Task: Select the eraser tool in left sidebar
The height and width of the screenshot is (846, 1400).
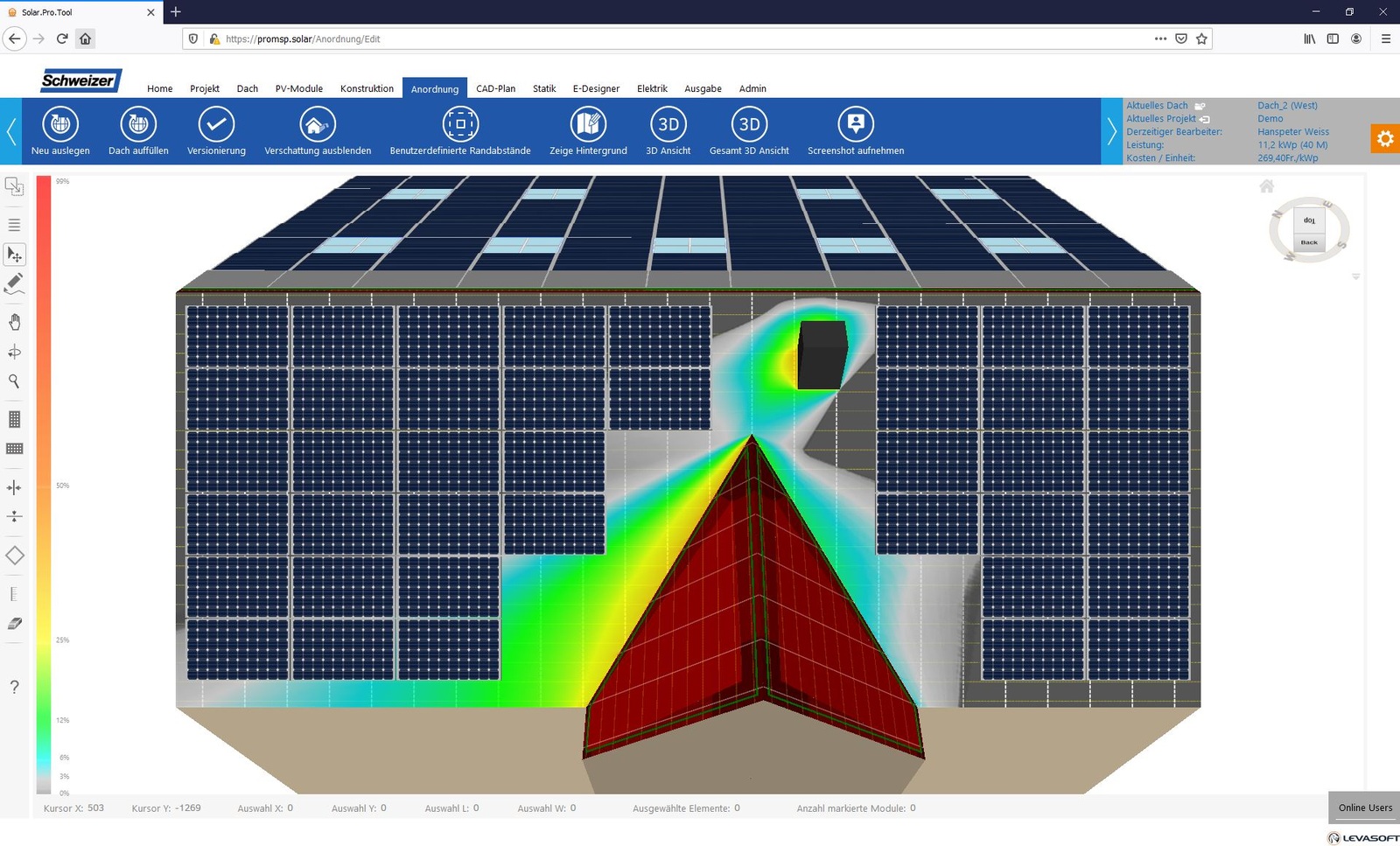Action: point(14,625)
